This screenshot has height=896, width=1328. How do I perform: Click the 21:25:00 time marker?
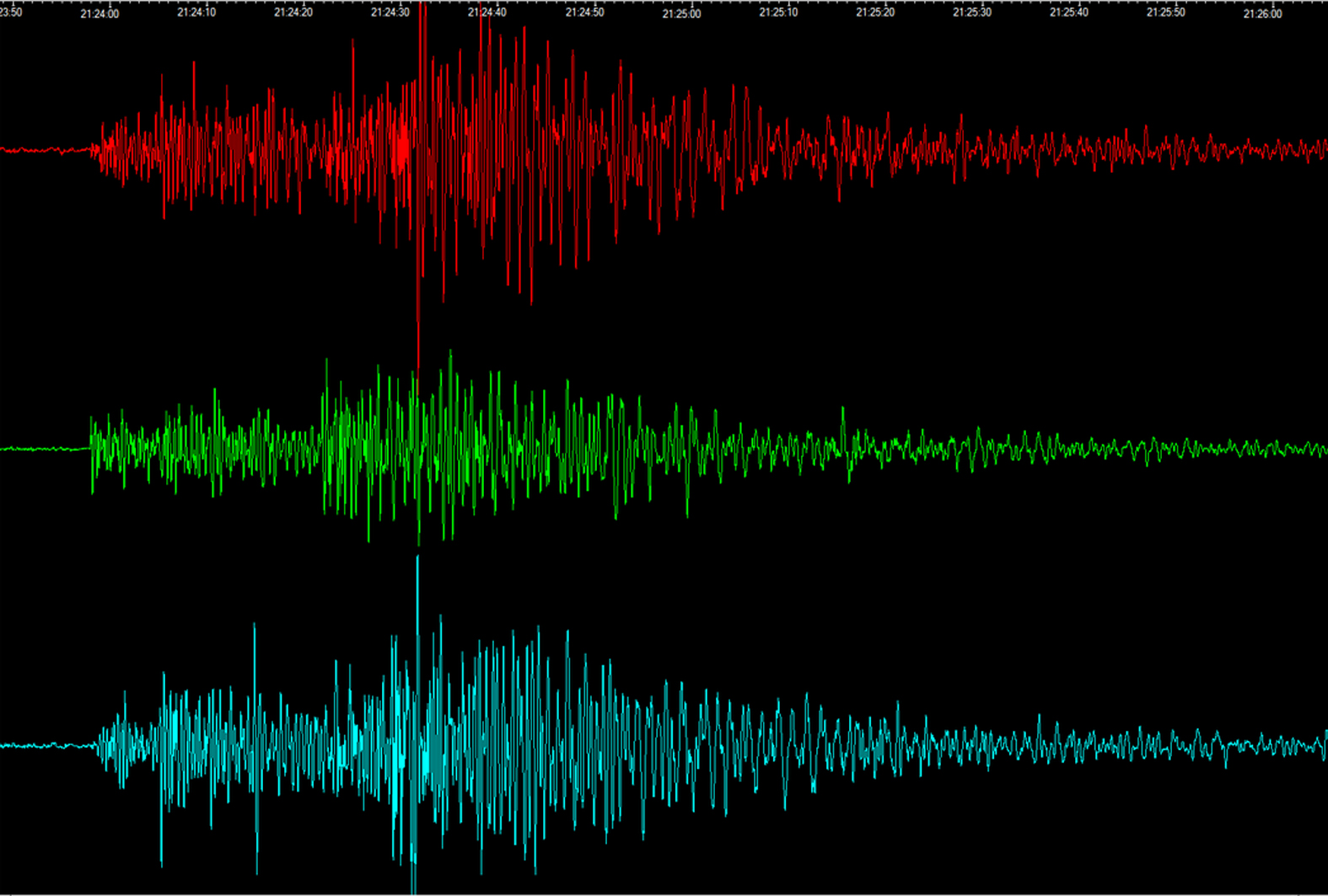(x=681, y=13)
